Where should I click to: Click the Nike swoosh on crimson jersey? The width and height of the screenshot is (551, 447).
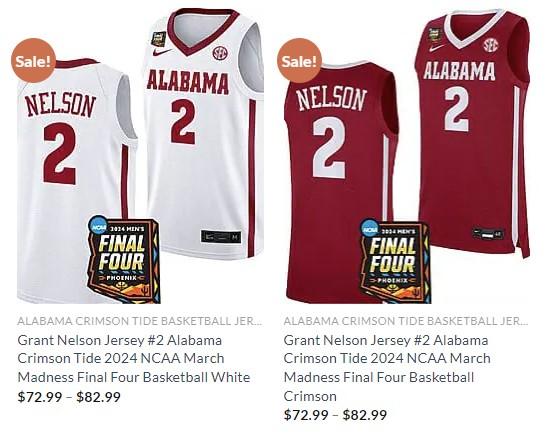(x=436, y=47)
